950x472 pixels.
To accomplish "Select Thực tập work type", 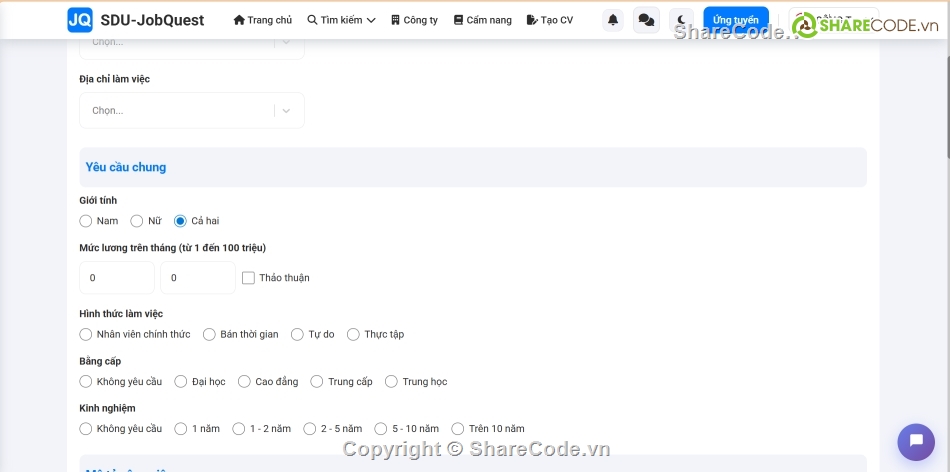I will [353, 334].
